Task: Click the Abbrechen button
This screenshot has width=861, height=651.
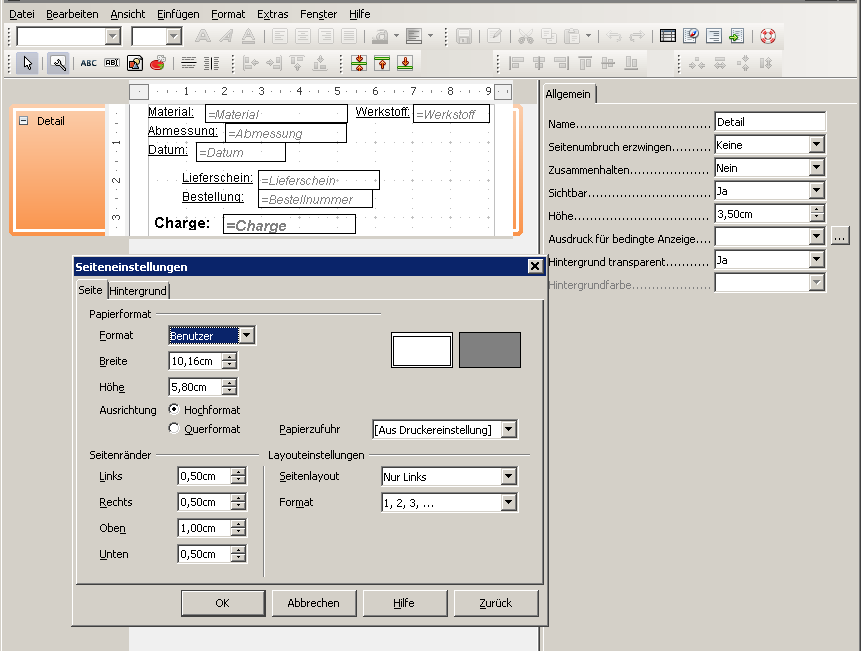Action: point(314,603)
